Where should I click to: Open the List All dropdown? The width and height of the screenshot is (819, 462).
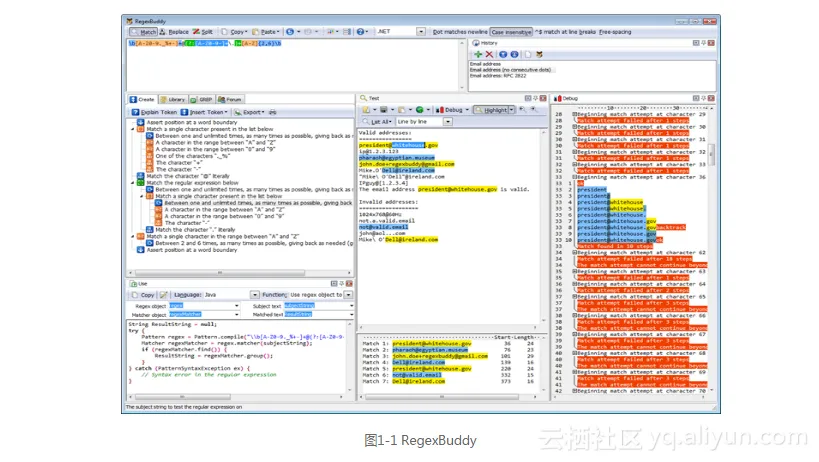377,122
